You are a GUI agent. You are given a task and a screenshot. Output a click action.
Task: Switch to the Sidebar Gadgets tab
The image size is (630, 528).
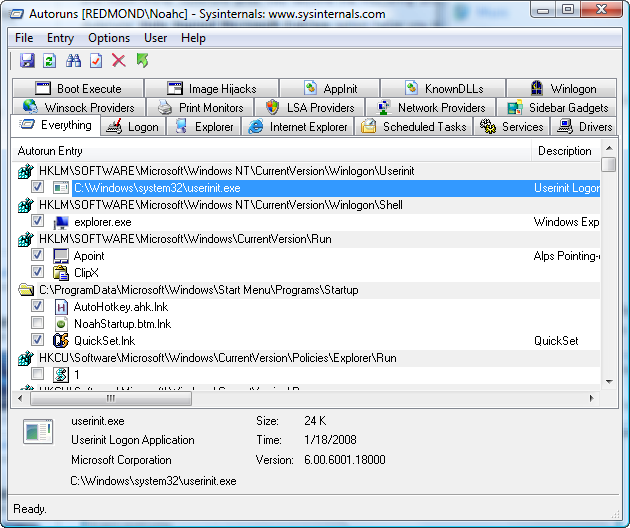point(557,107)
